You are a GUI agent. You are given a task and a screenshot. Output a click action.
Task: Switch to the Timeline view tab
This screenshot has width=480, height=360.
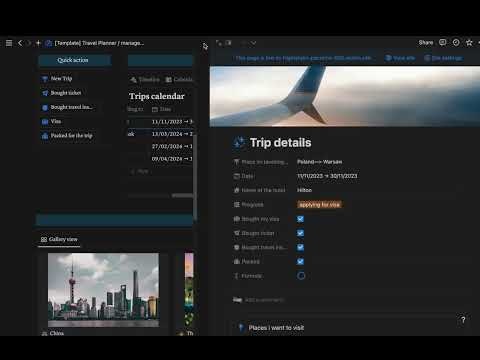(145, 80)
